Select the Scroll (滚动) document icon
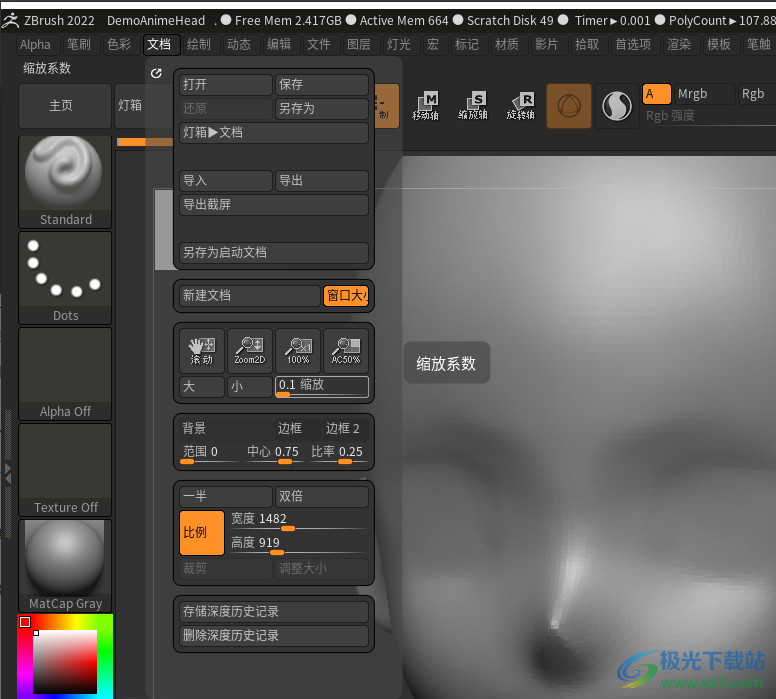 (x=202, y=350)
